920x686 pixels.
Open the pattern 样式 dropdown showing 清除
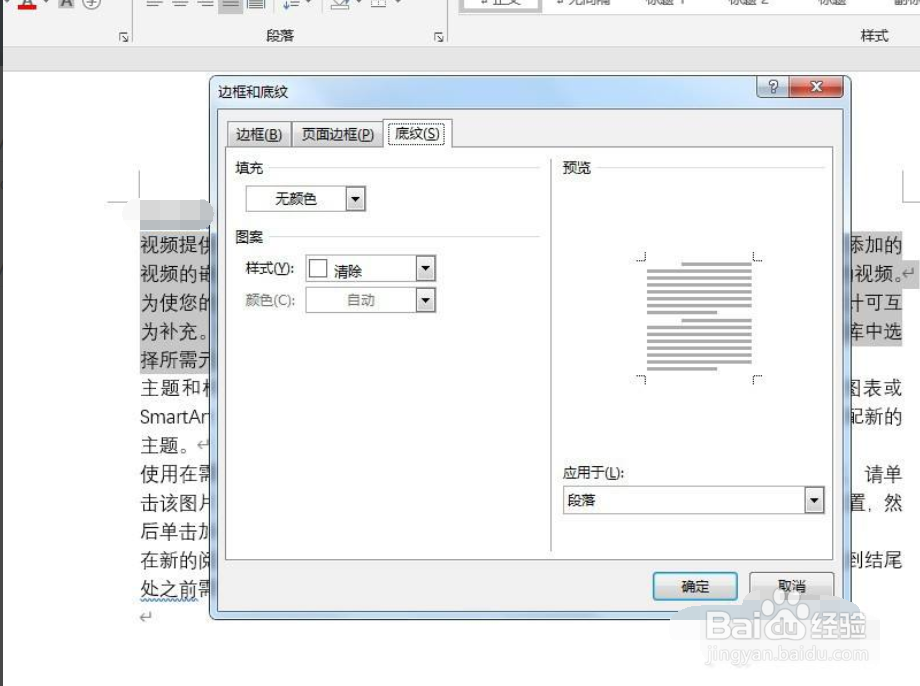point(427,268)
